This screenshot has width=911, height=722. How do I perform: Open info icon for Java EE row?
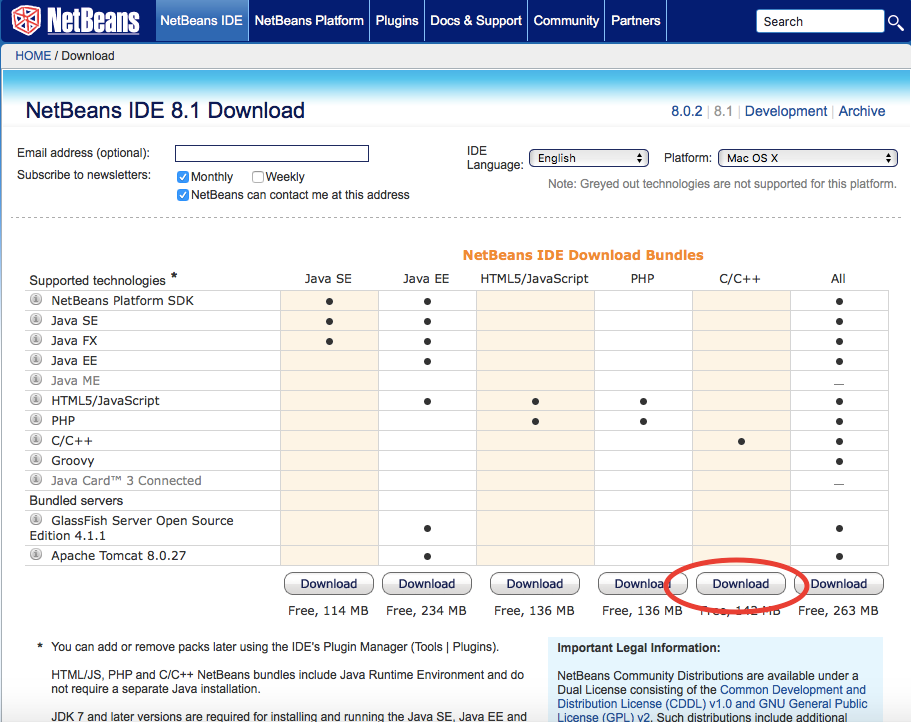pos(36,360)
